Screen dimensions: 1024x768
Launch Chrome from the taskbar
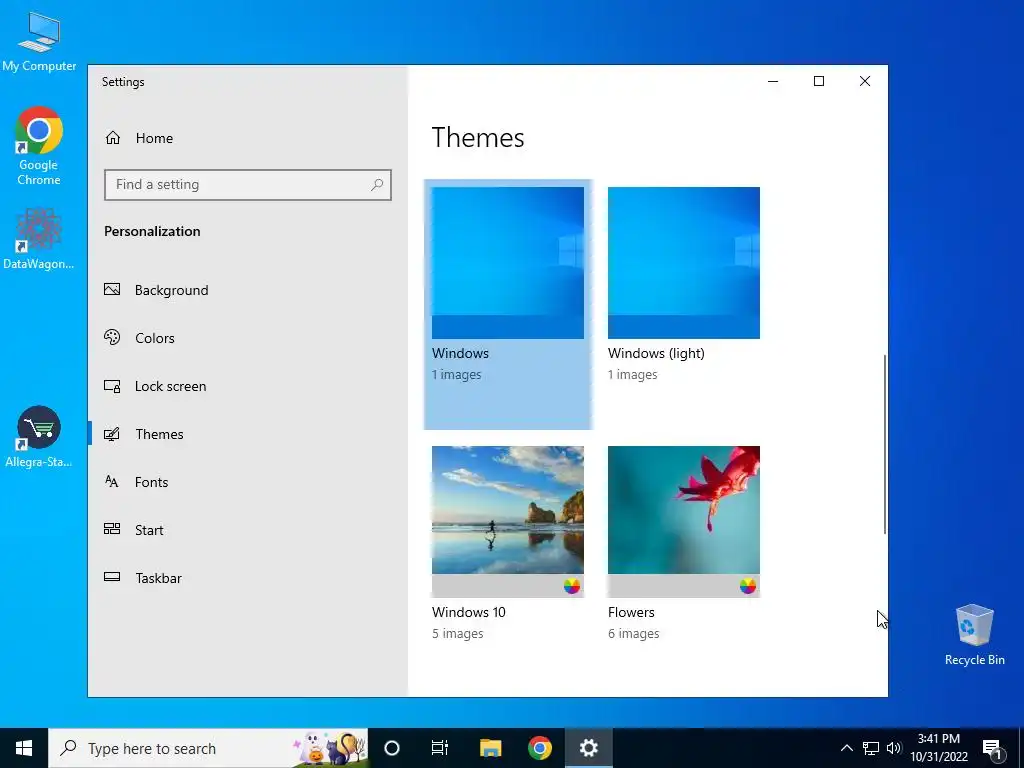pyautogui.click(x=539, y=748)
